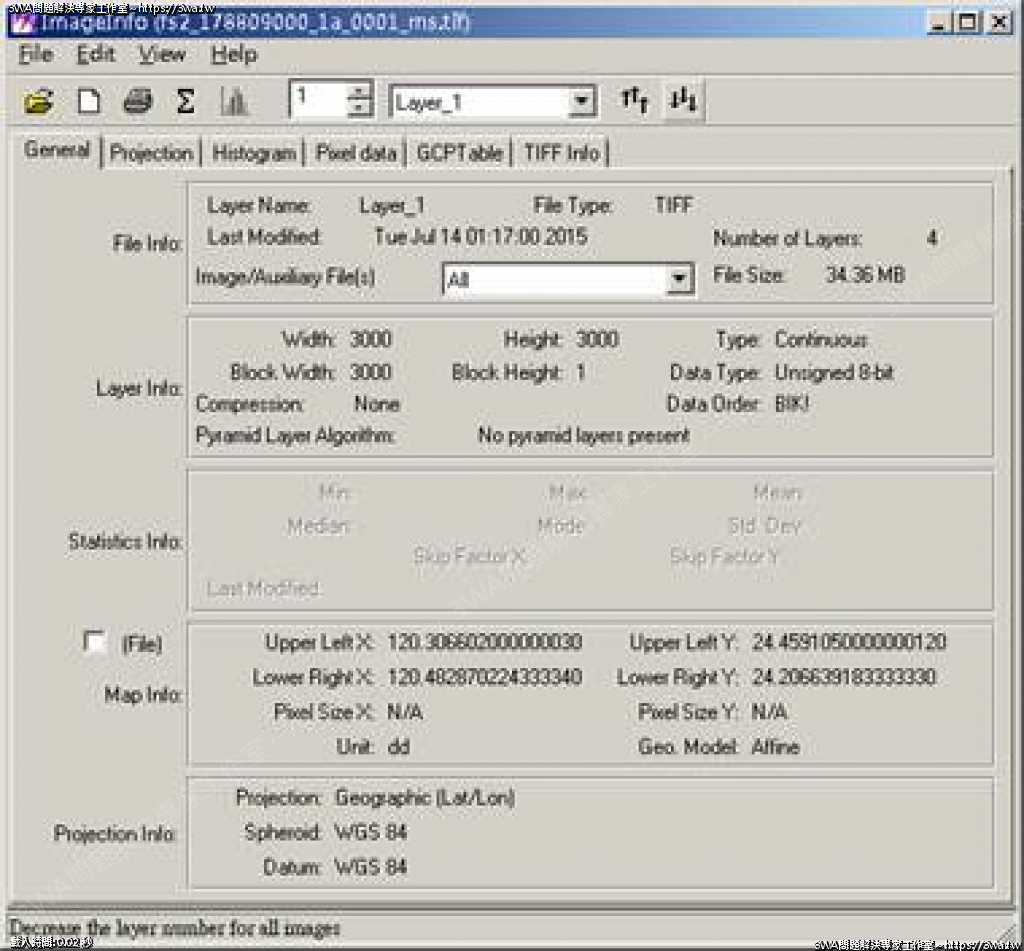This screenshot has height=951, width=1024.
Task: Switch to the Histogram tab
Action: 254,153
